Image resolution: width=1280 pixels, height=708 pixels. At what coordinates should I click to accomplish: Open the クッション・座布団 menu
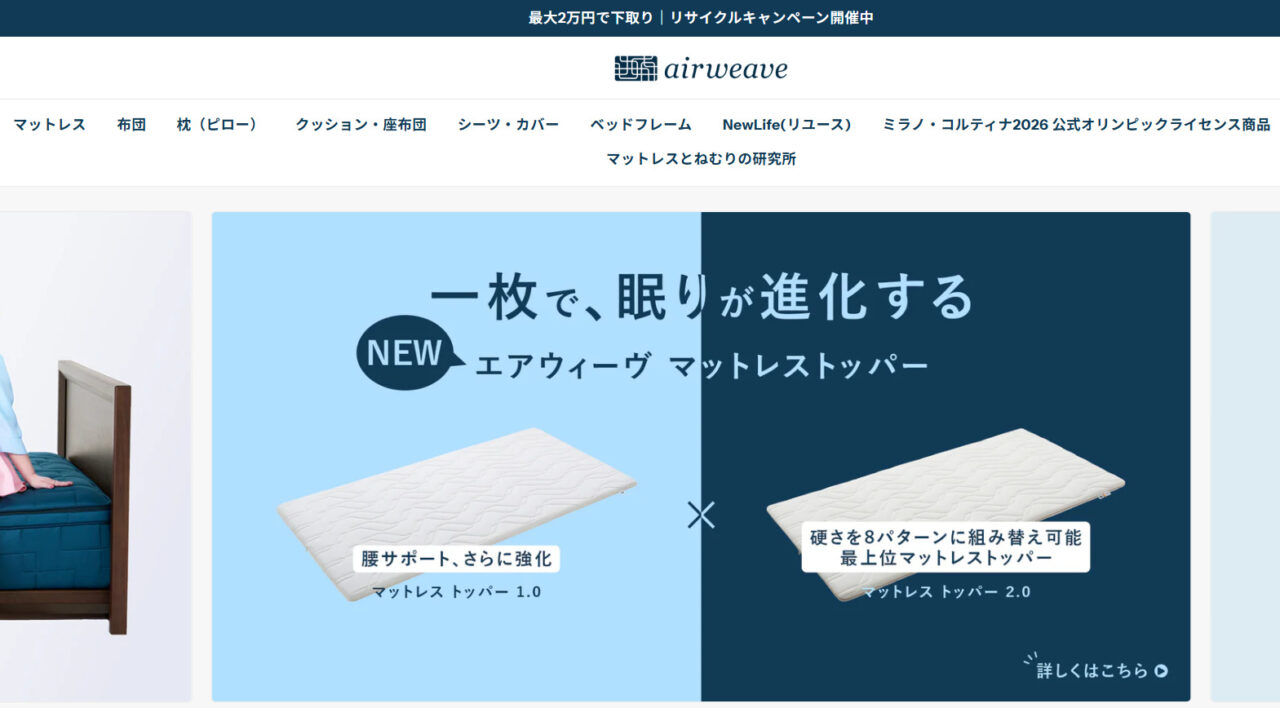point(361,125)
